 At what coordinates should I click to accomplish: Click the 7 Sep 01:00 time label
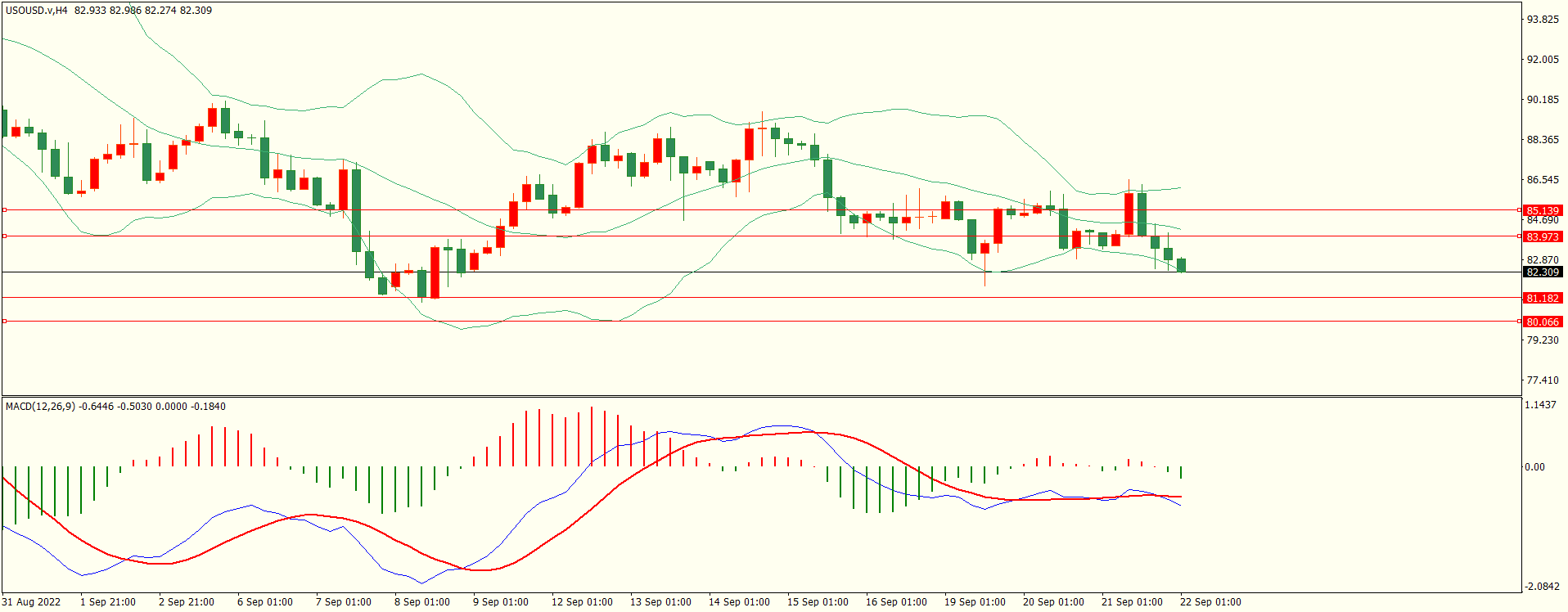[x=344, y=601]
